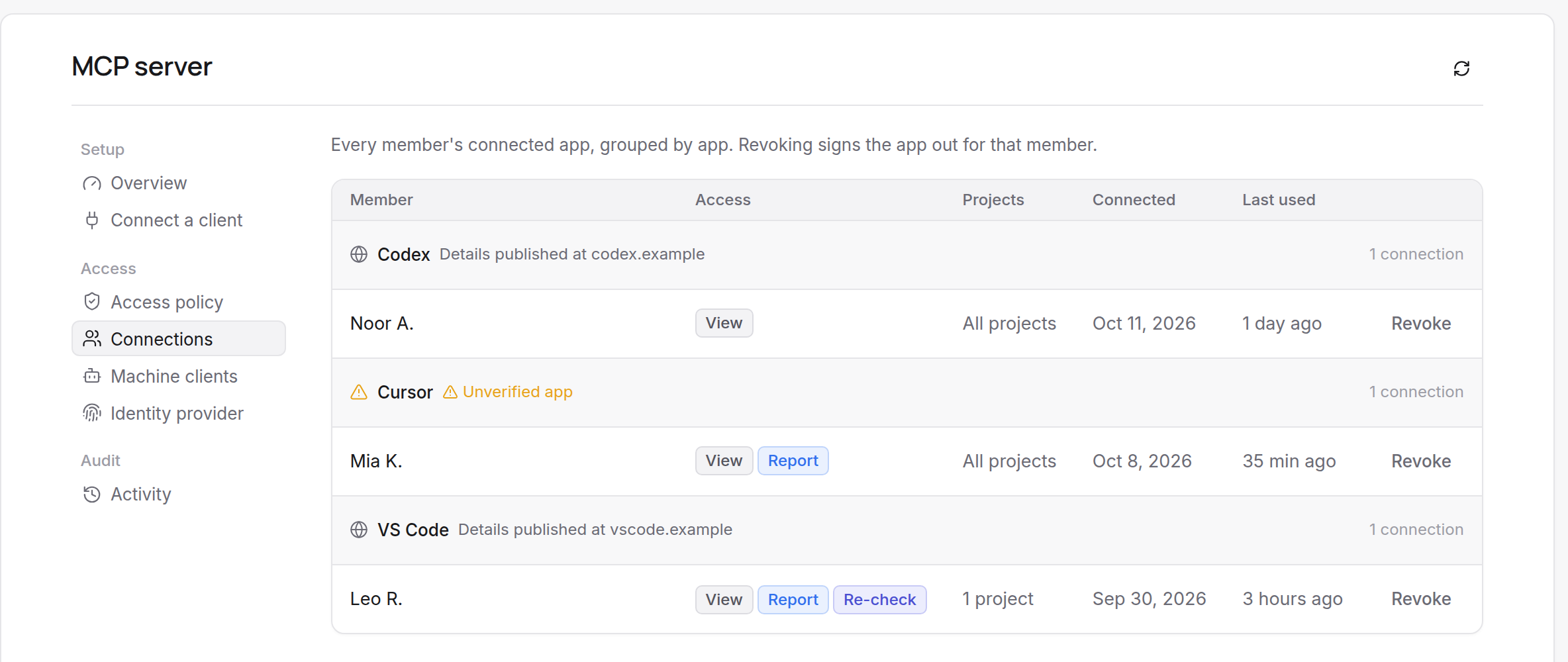The width and height of the screenshot is (1568, 662).
Task: Click the Connected column header
Action: tap(1134, 200)
